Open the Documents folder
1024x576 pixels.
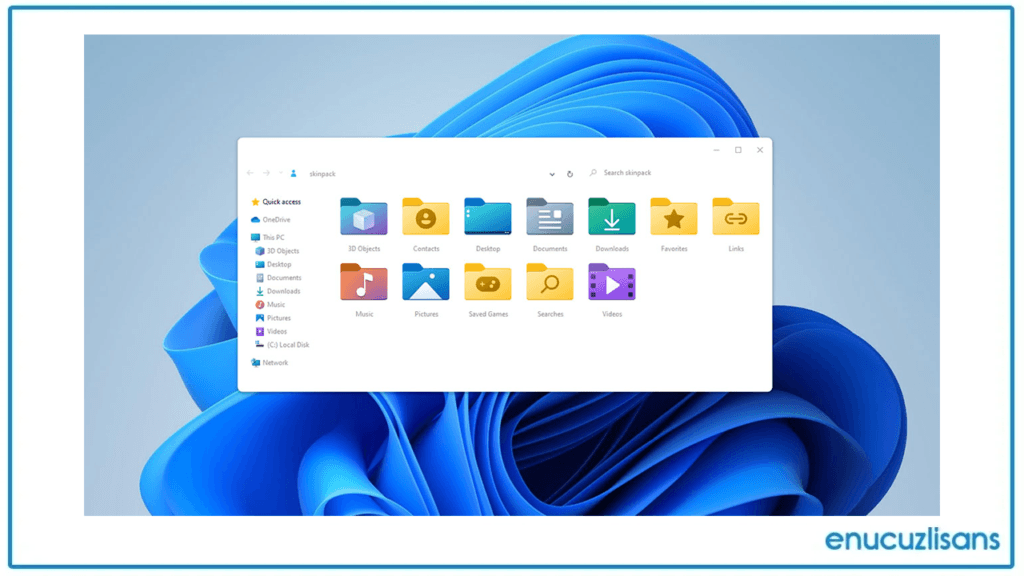(x=549, y=217)
